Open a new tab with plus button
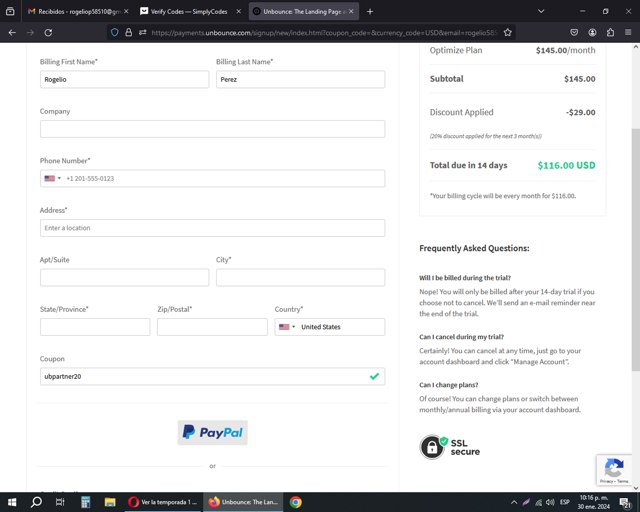 click(370, 11)
